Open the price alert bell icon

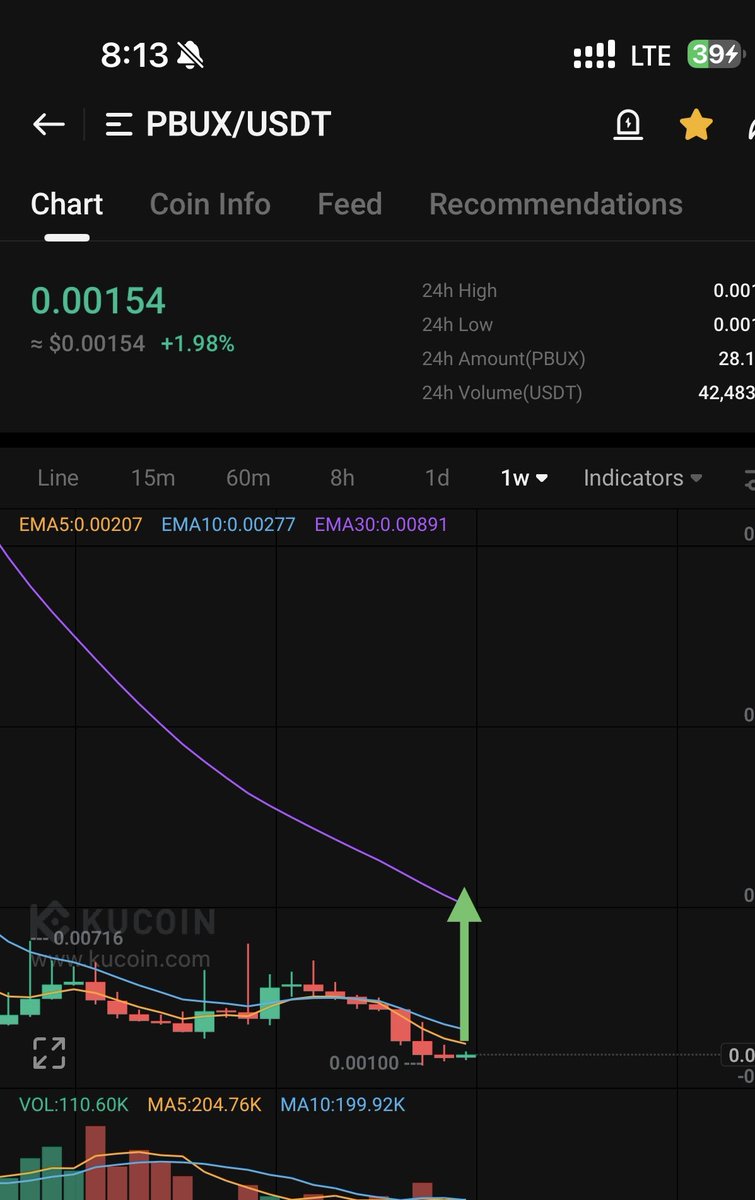pyautogui.click(x=628, y=124)
